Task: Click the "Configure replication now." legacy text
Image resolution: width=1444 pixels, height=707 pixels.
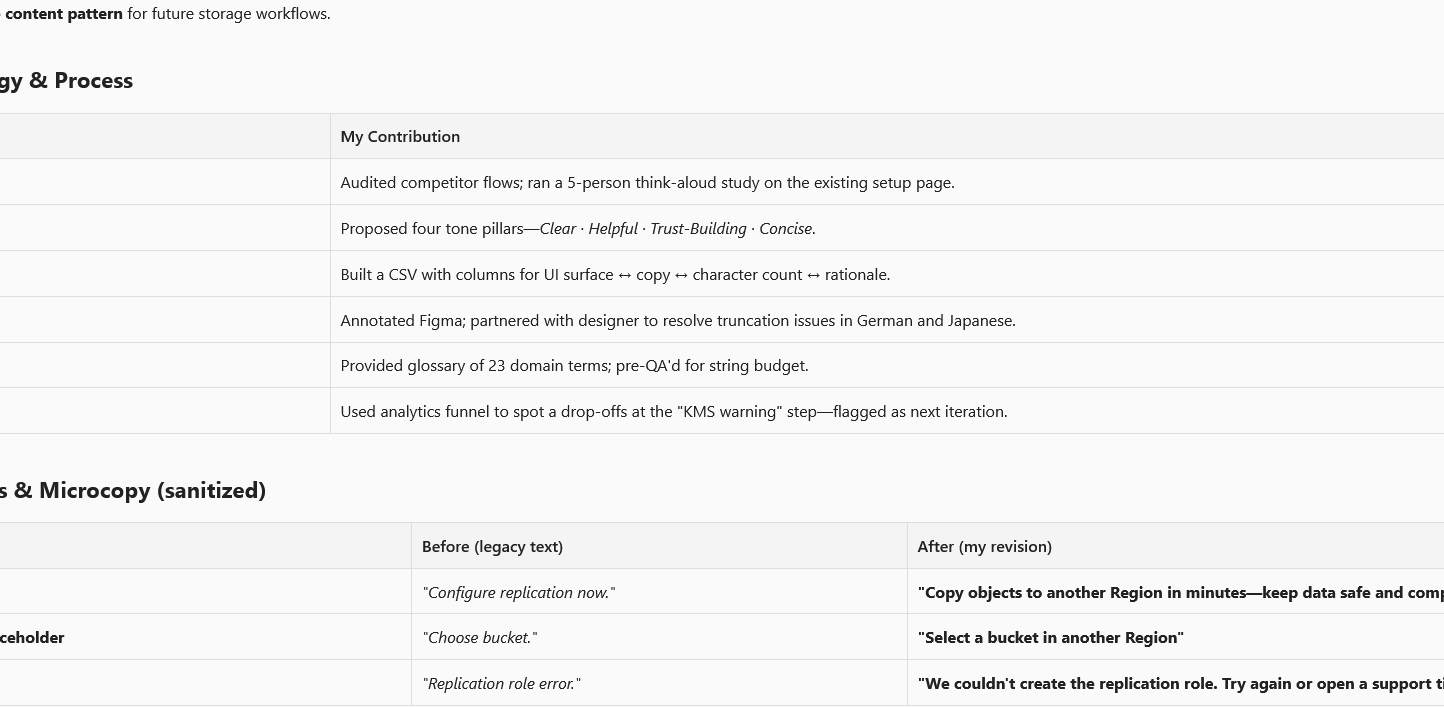Action: (x=518, y=593)
